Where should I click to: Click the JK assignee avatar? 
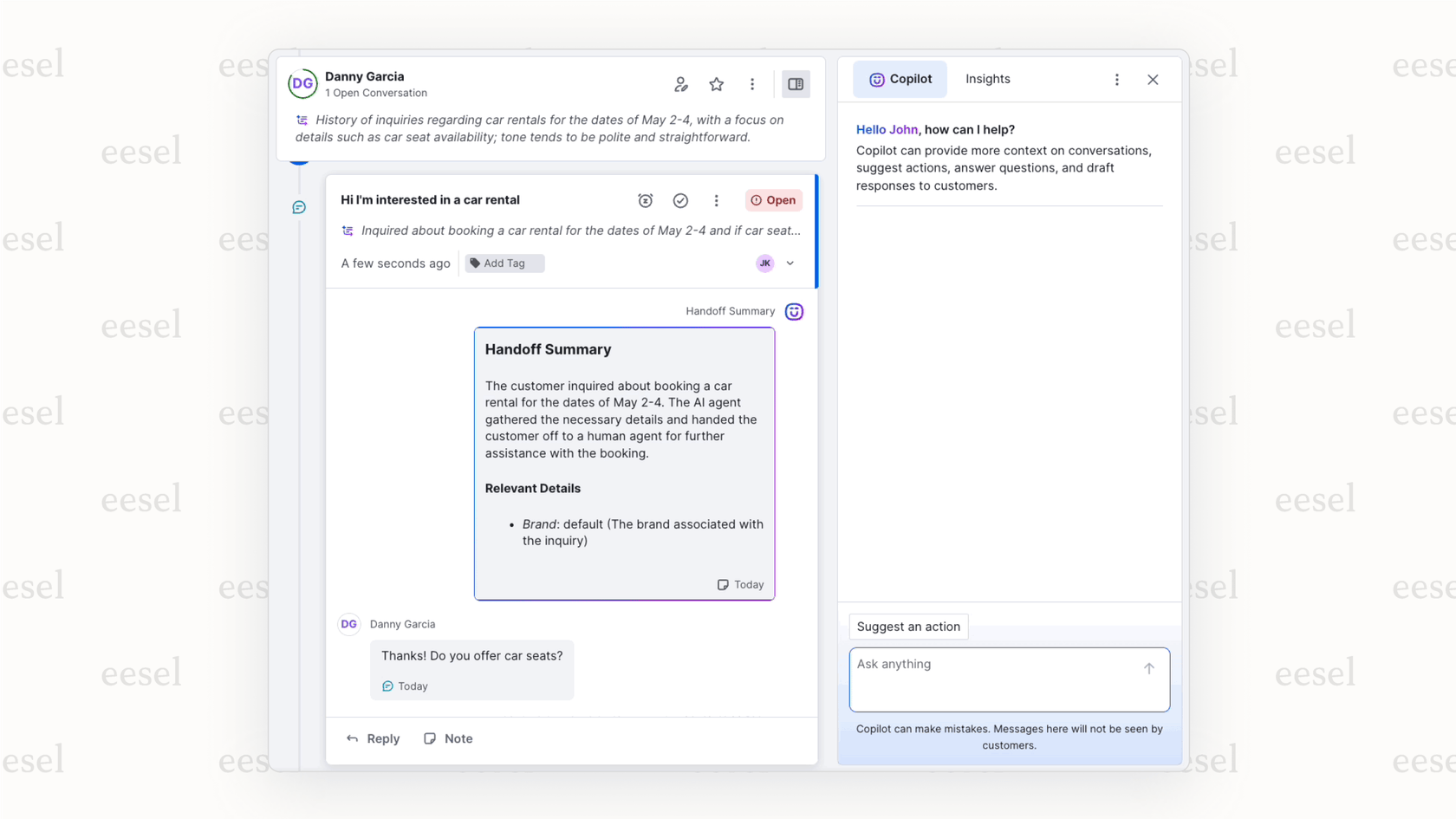(x=764, y=263)
